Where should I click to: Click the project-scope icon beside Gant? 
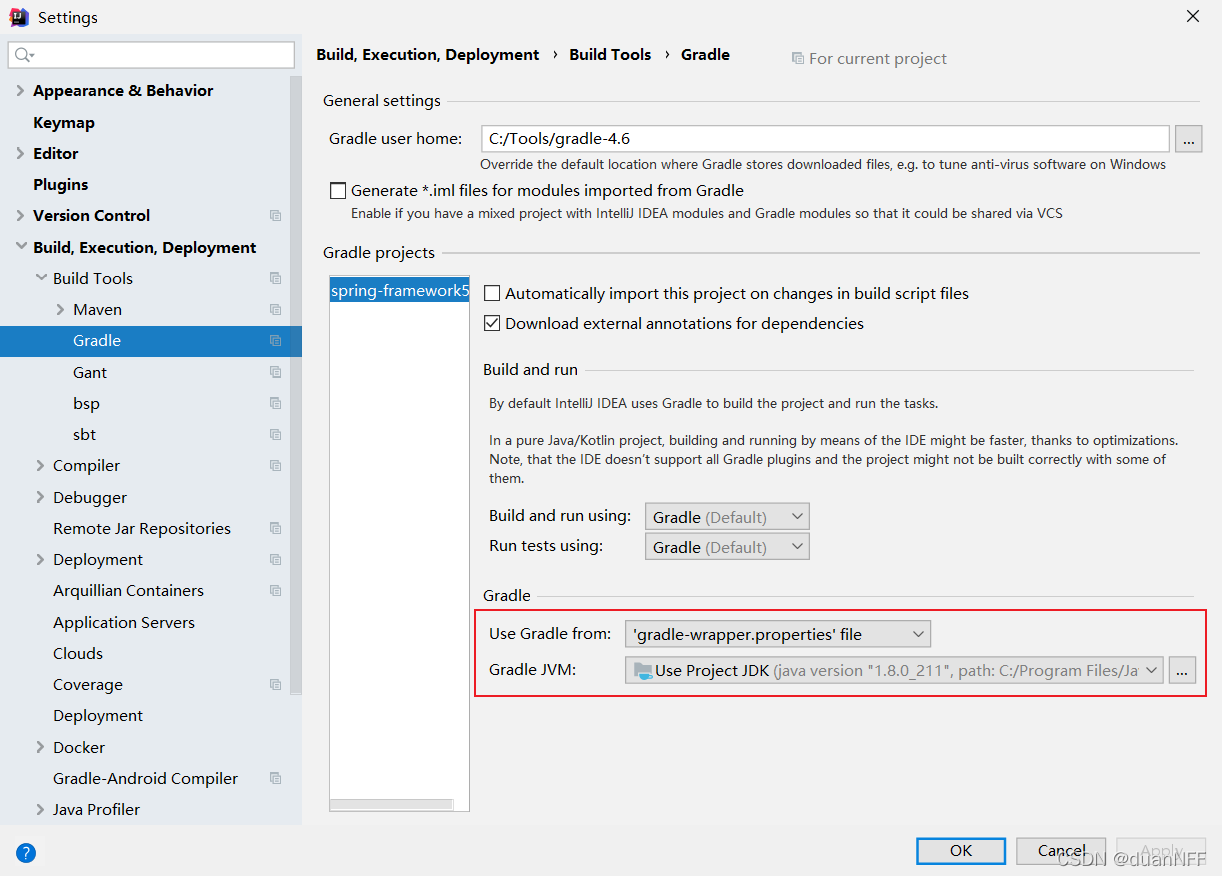point(275,372)
